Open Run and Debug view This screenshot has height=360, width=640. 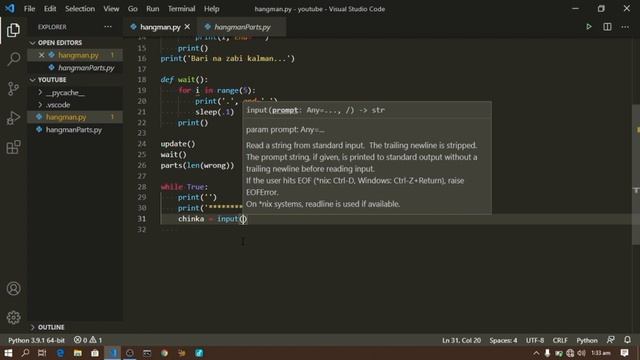[13, 118]
